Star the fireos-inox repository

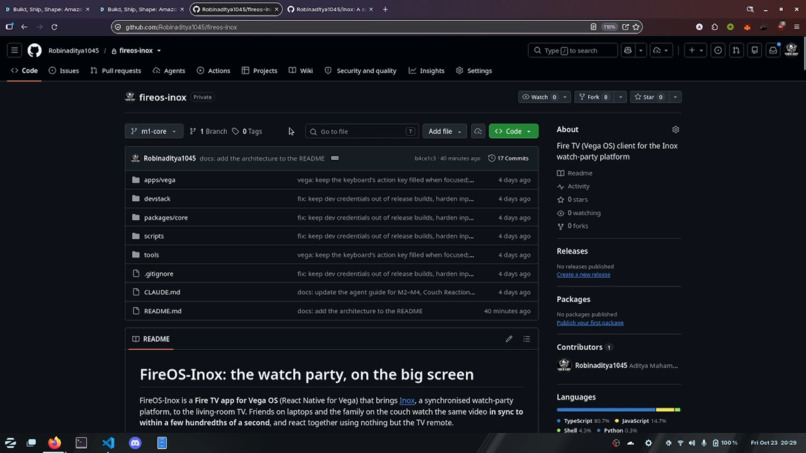[x=650, y=97]
